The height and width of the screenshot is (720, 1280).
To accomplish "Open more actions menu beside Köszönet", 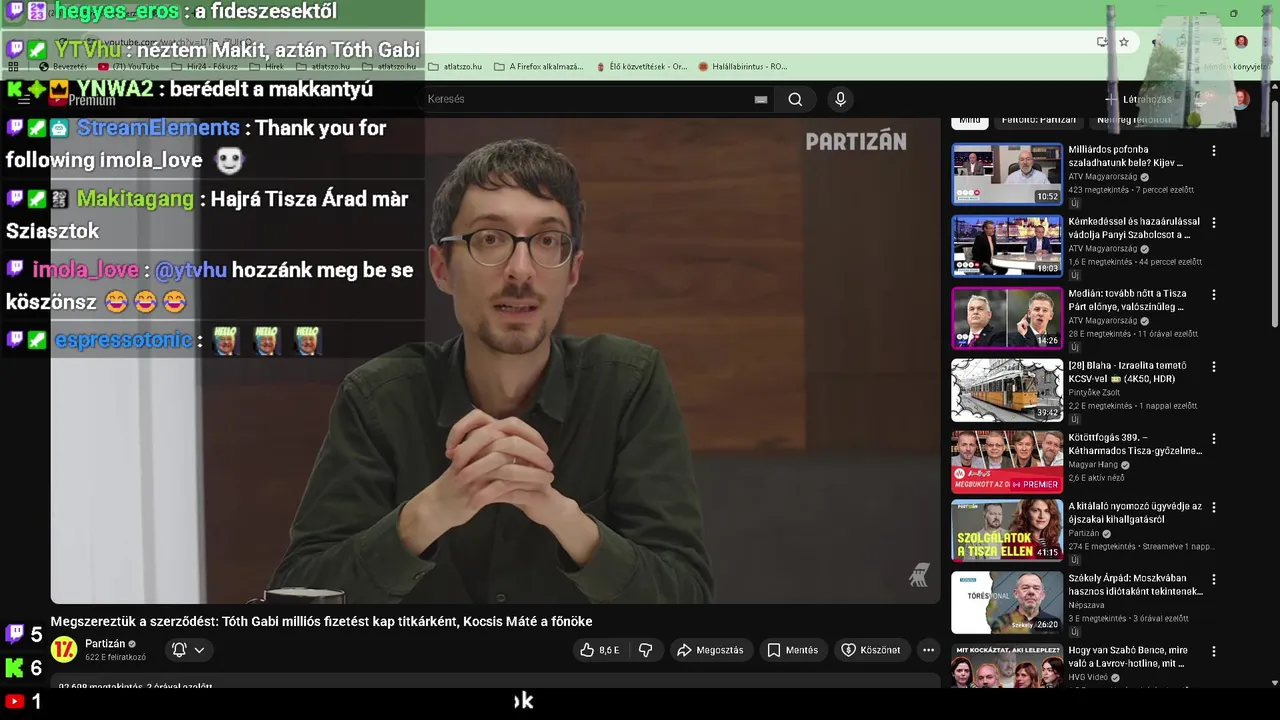I will pos(928,650).
